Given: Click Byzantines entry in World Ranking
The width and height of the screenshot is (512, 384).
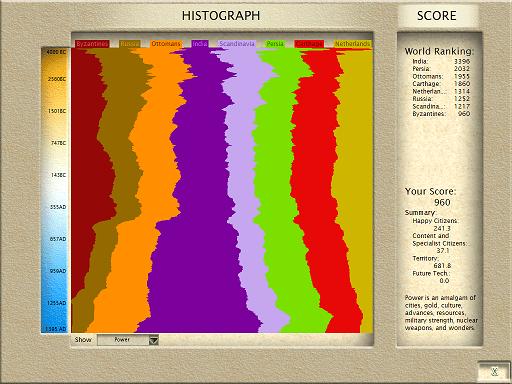Looking at the screenshot, I should tap(441, 114).
